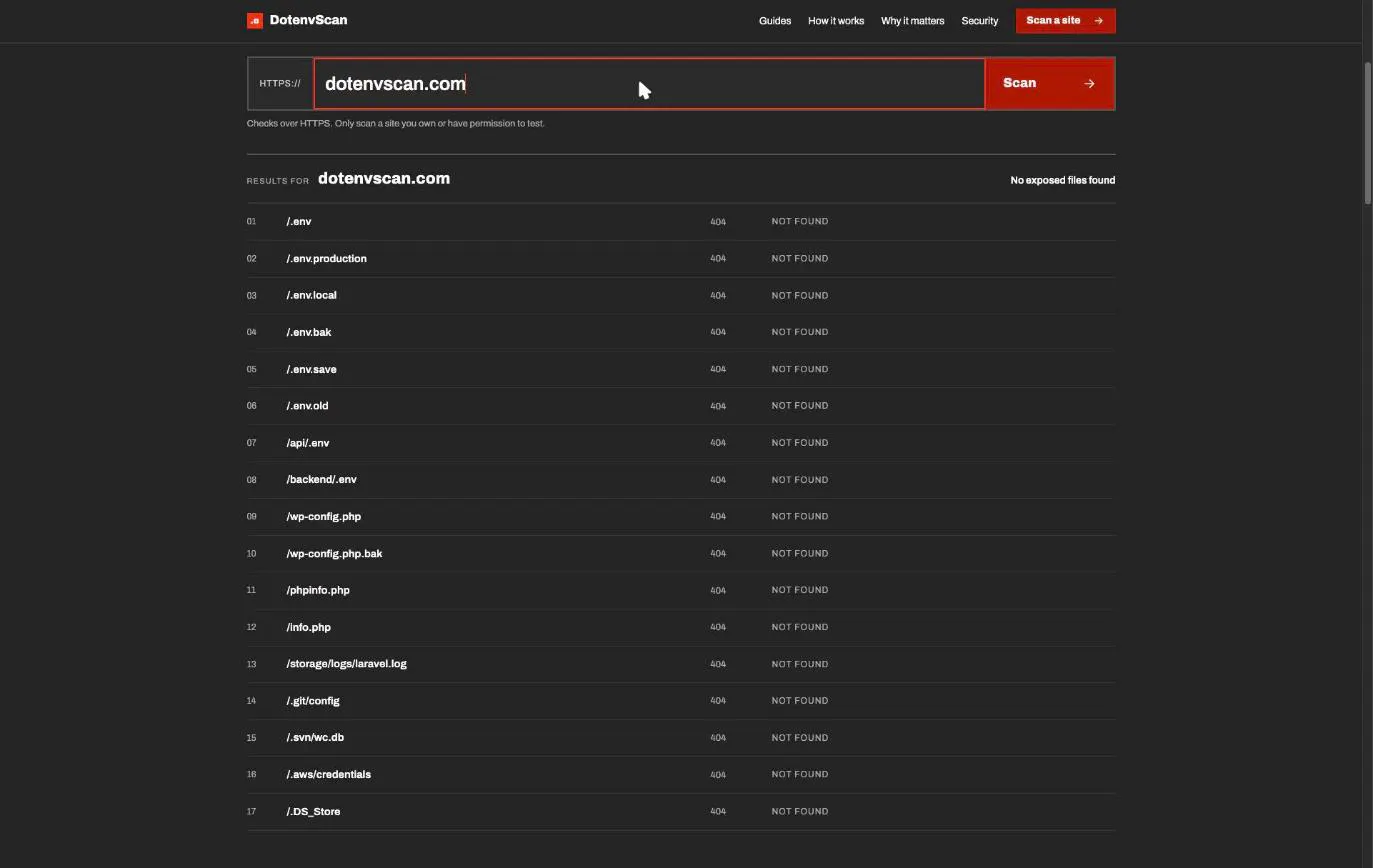Image resolution: width=1373 pixels, height=868 pixels.
Task: Open the Guides menu item
Action: pyautogui.click(x=775, y=21)
